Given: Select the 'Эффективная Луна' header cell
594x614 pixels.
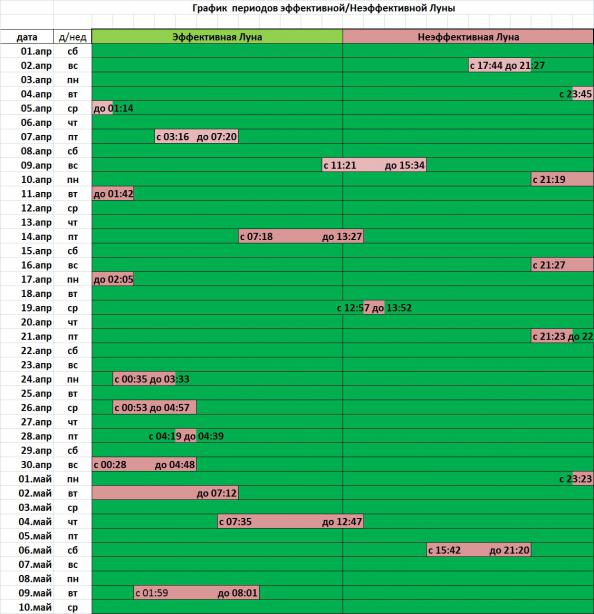Looking at the screenshot, I should (217, 37).
